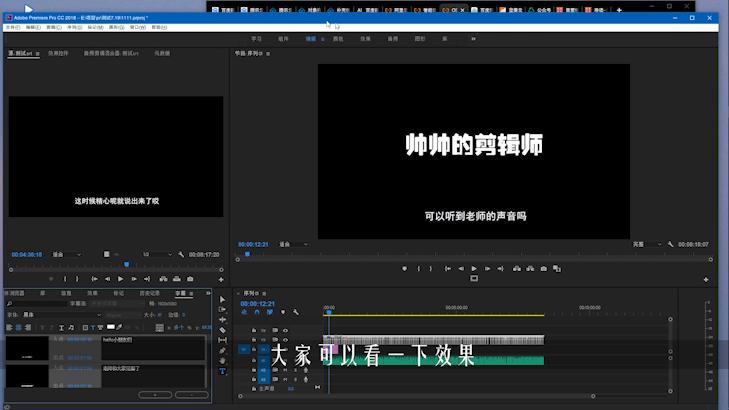Select the Type tool
The image size is (729, 410).
click(x=222, y=371)
